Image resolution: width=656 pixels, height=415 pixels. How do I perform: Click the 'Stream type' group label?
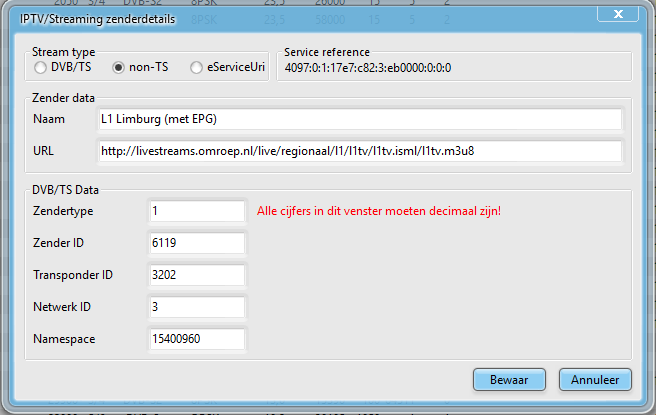click(64, 52)
